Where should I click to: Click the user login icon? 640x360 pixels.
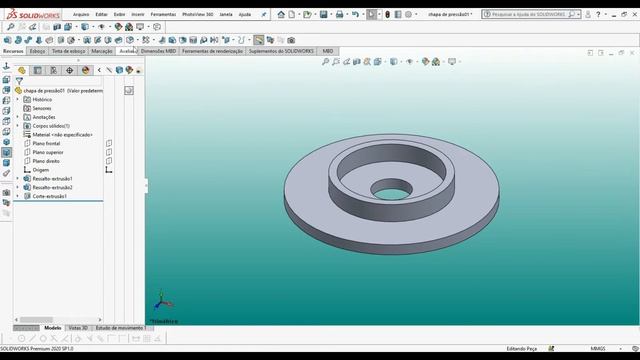click(x=588, y=14)
